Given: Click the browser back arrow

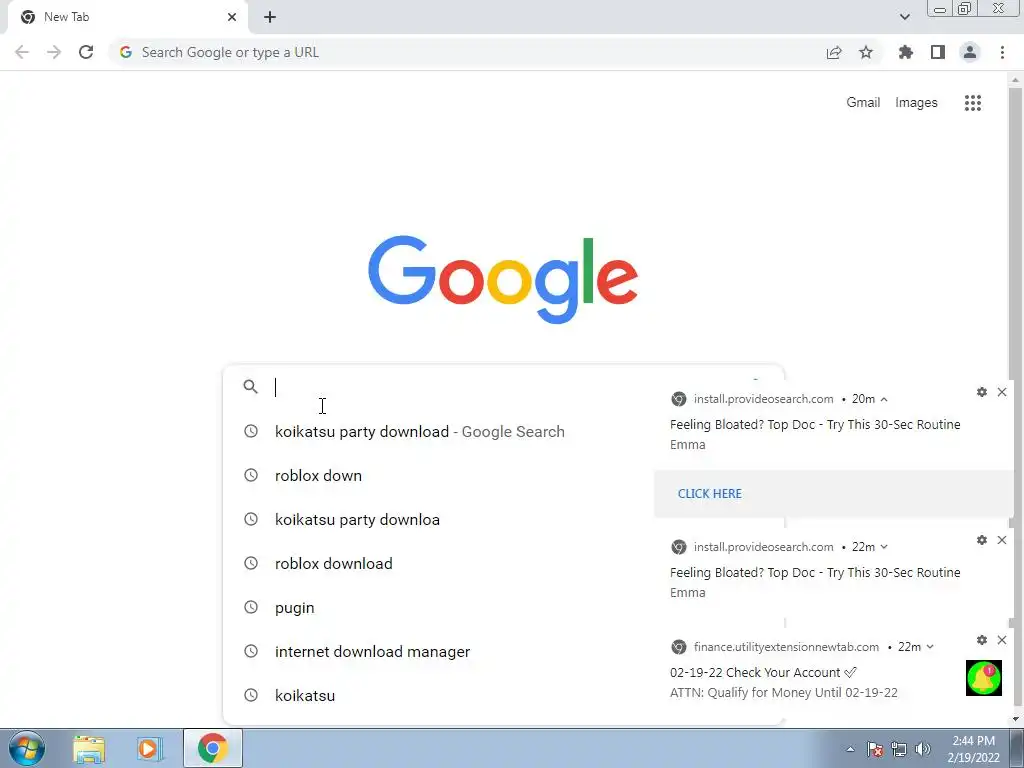Looking at the screenshot, I should tap(22, 52).
